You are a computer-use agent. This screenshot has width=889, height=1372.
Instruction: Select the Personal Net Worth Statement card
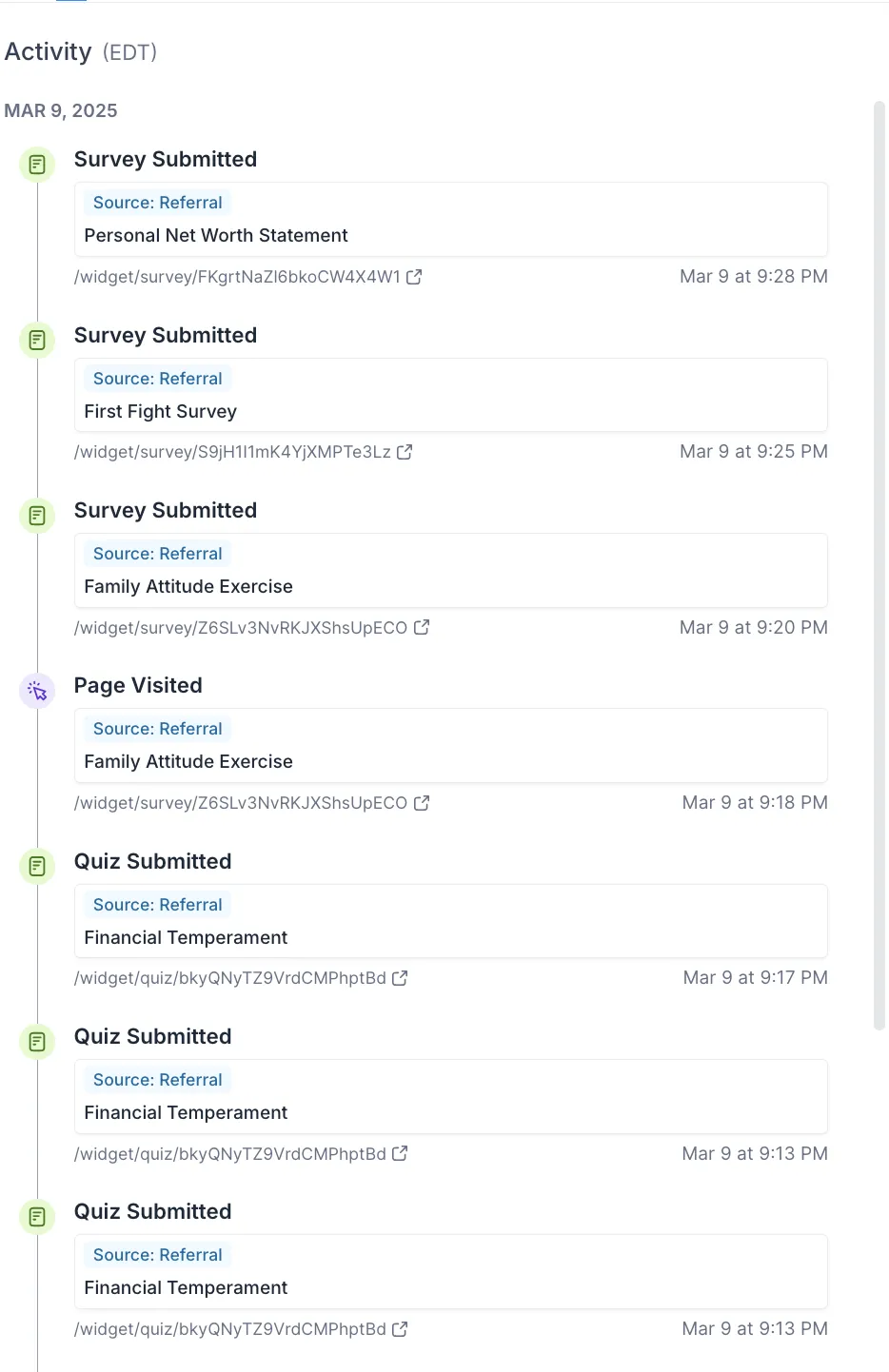[451, 220]
